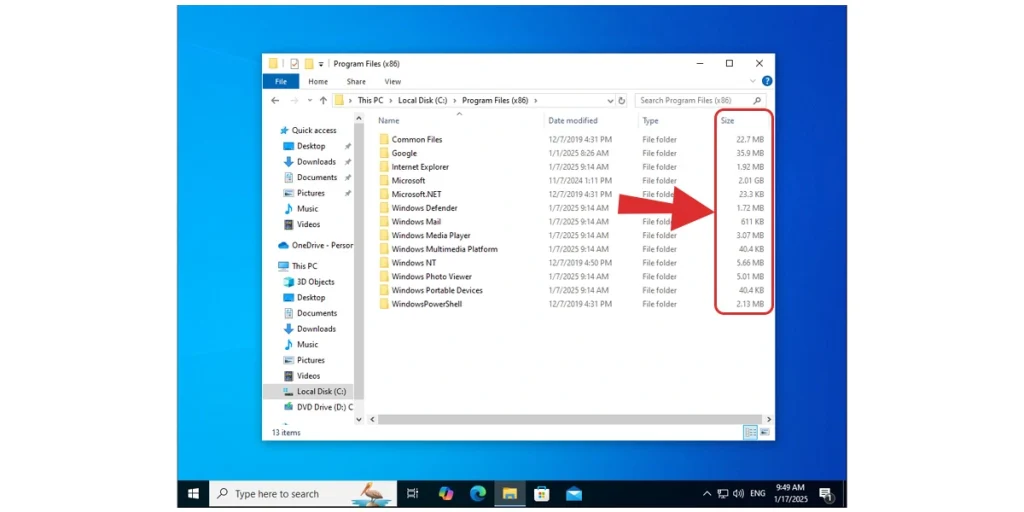Image resolution: width=1024 pixels, height=512 pixels.
Task: Launch Microsoft Edge from the taskbar
Action: pyautogui.click(x=478, y=494)
